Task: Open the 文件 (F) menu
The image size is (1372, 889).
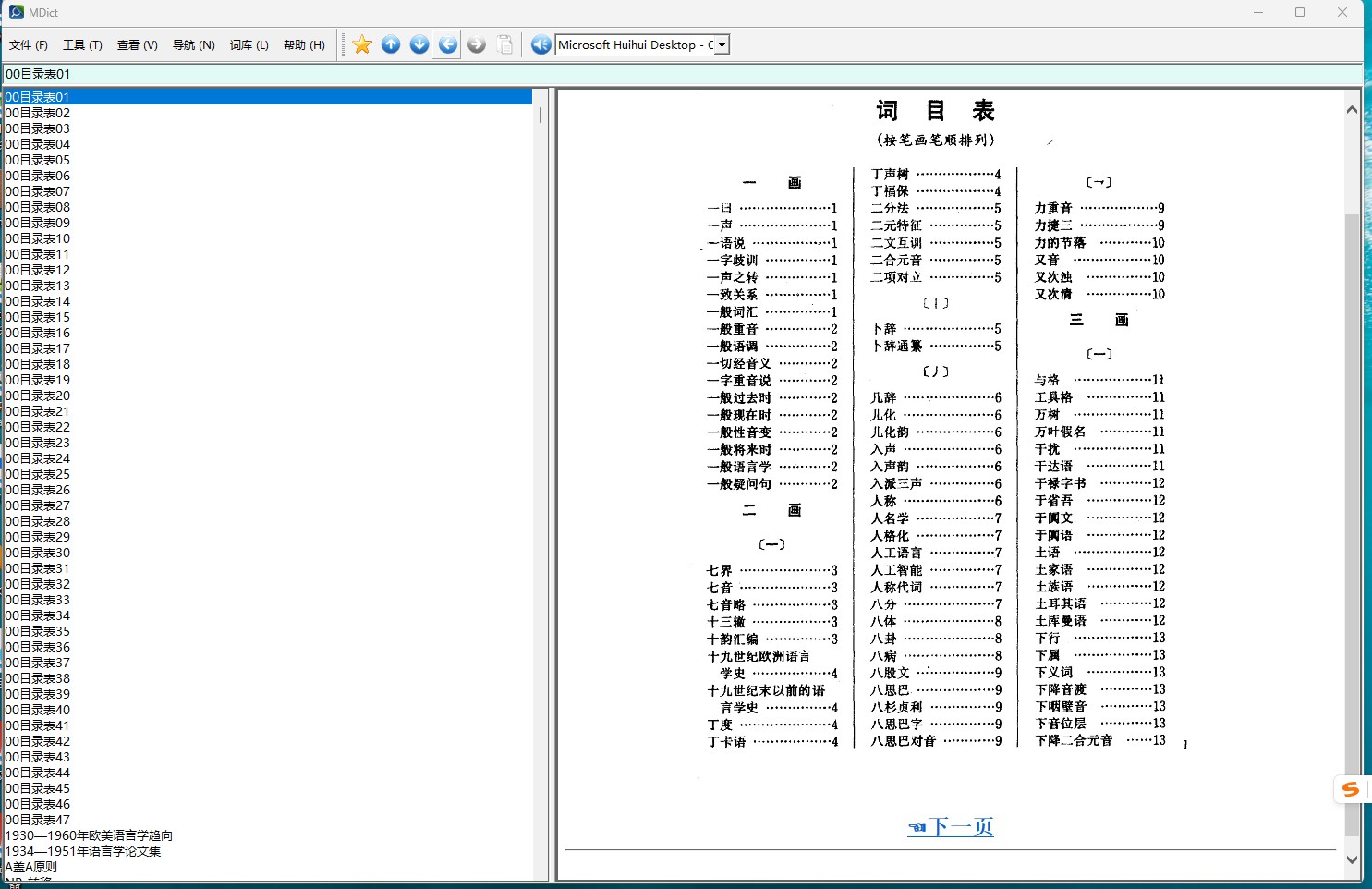Action: 29,44
